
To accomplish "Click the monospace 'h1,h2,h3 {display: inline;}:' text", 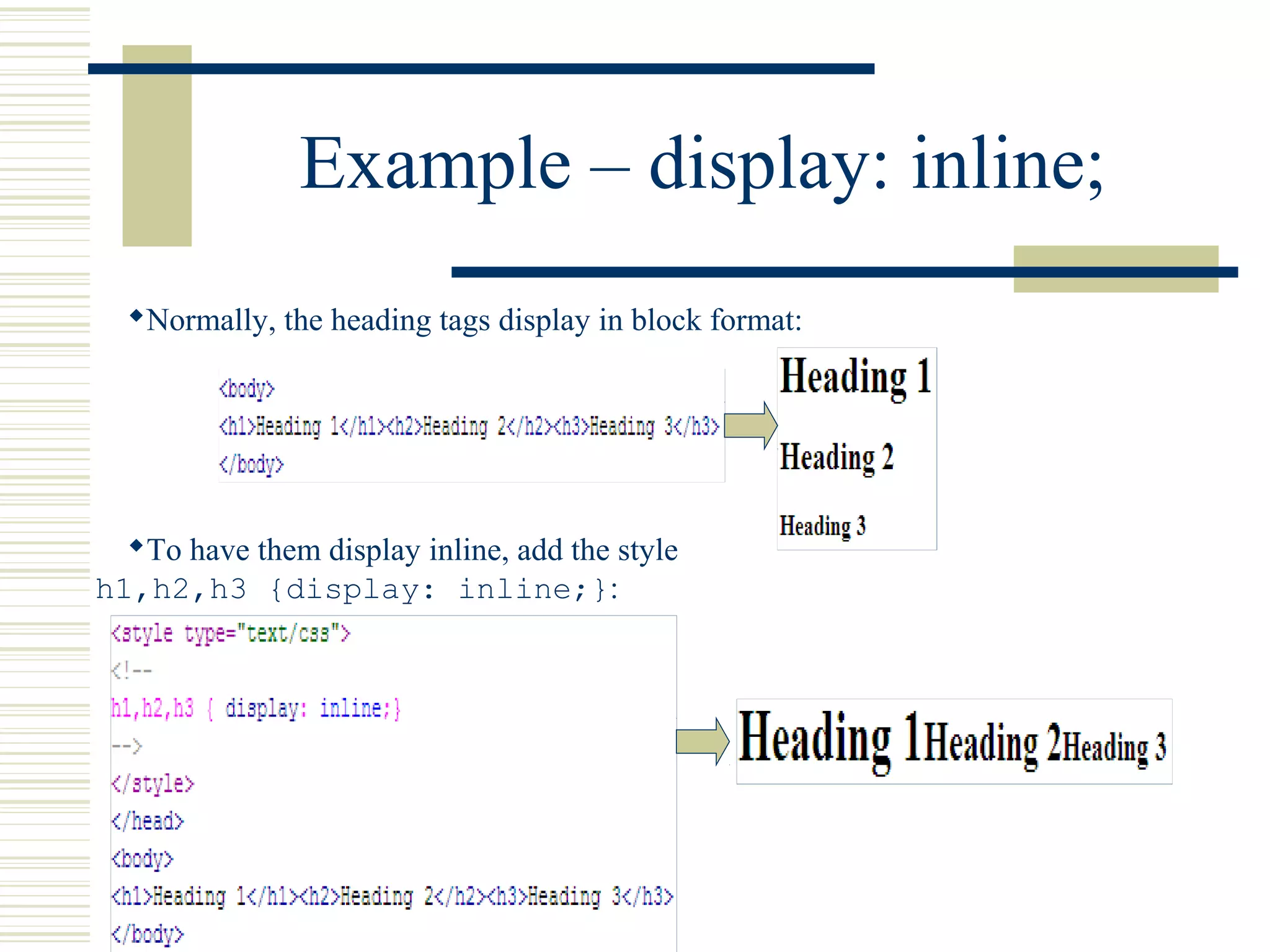I will pyautogui.click(x=357, y=589).
